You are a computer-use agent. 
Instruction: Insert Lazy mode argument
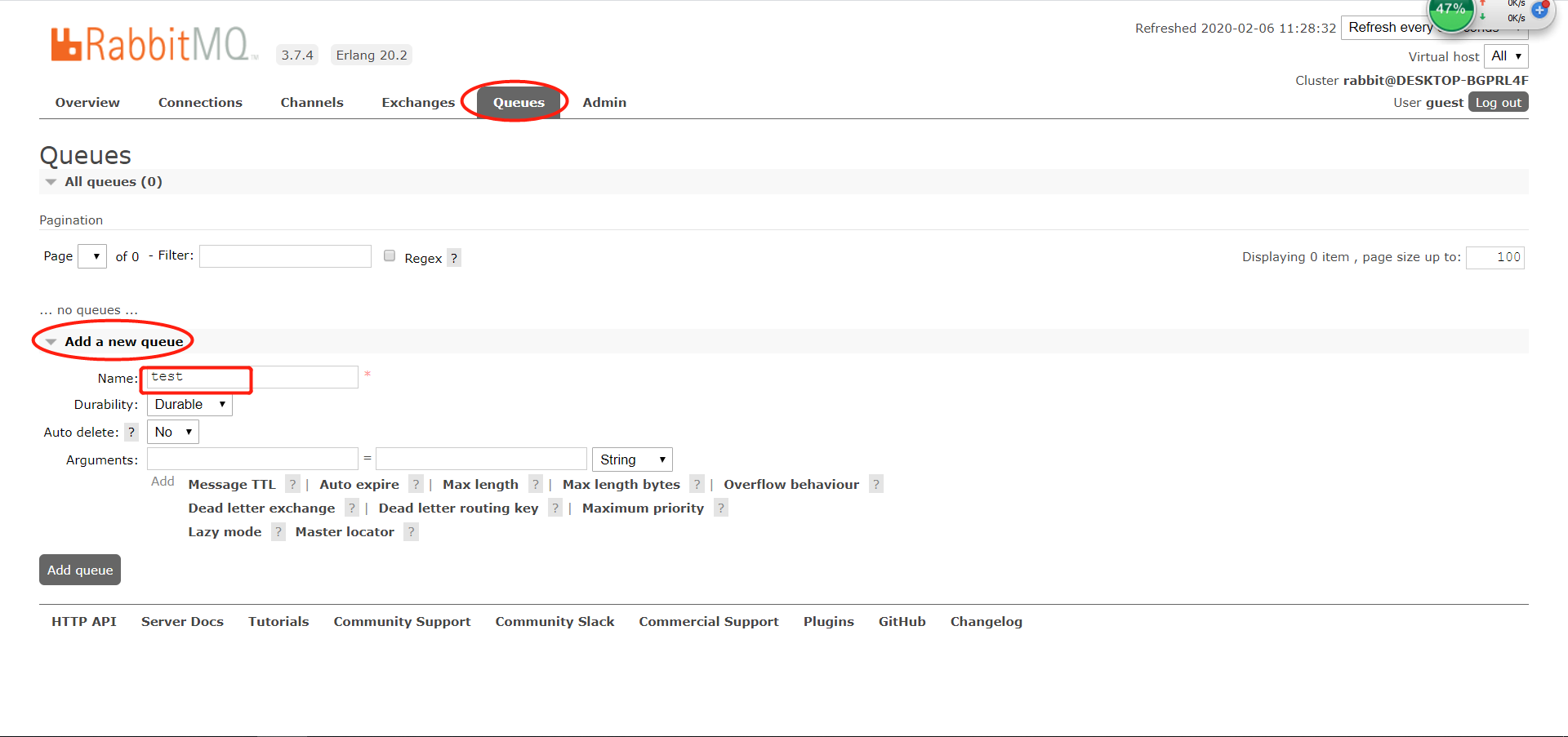pyautogui.click(x=225, y=531)
